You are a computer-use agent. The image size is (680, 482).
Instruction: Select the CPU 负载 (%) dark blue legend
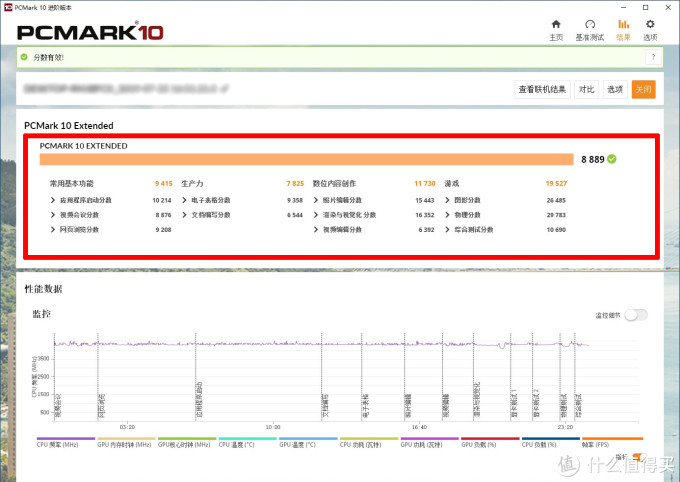[x=551, y=443]
